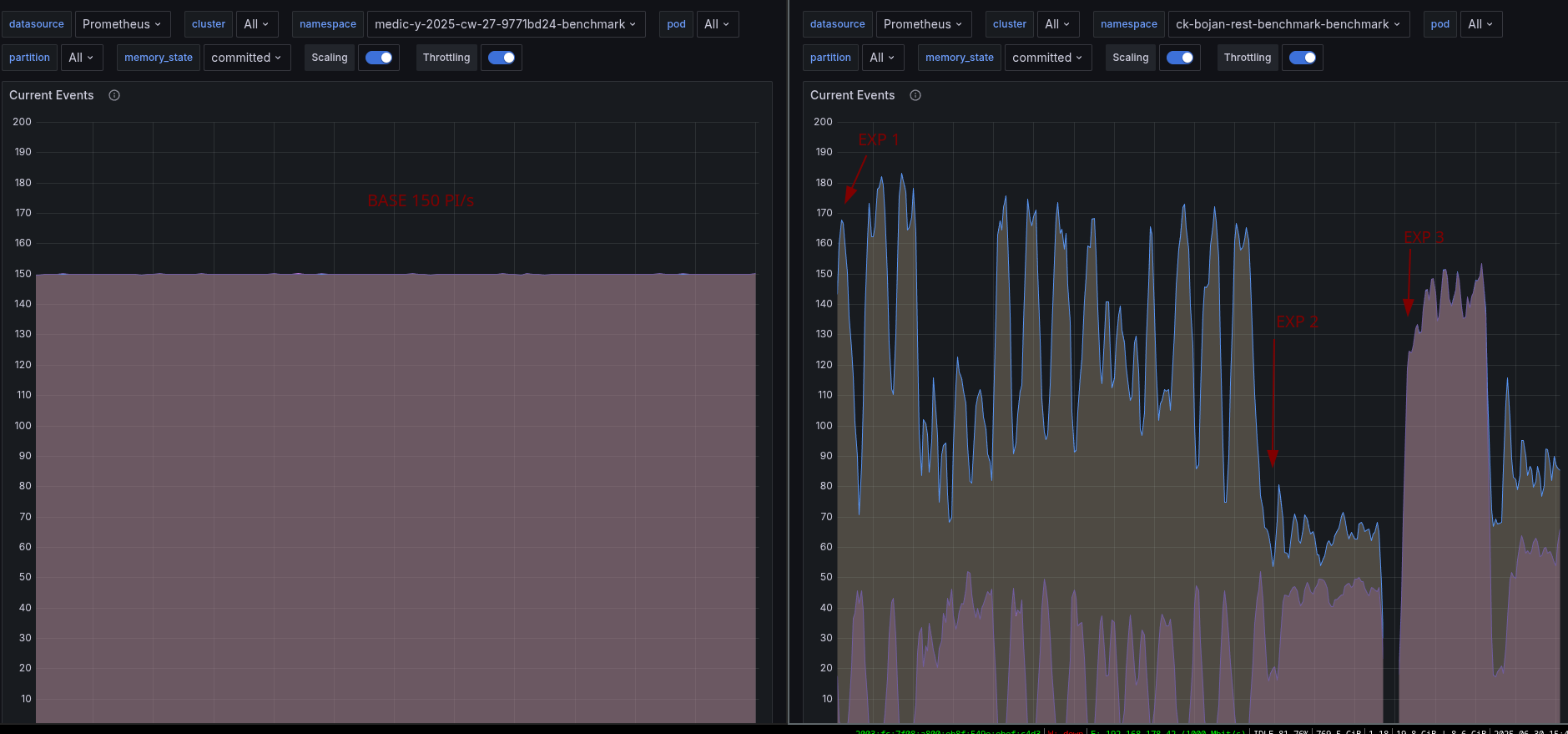Click Throttling label in left dashboard
Viewport: 1568px width, 734px height.
click(x=446, y=58)
